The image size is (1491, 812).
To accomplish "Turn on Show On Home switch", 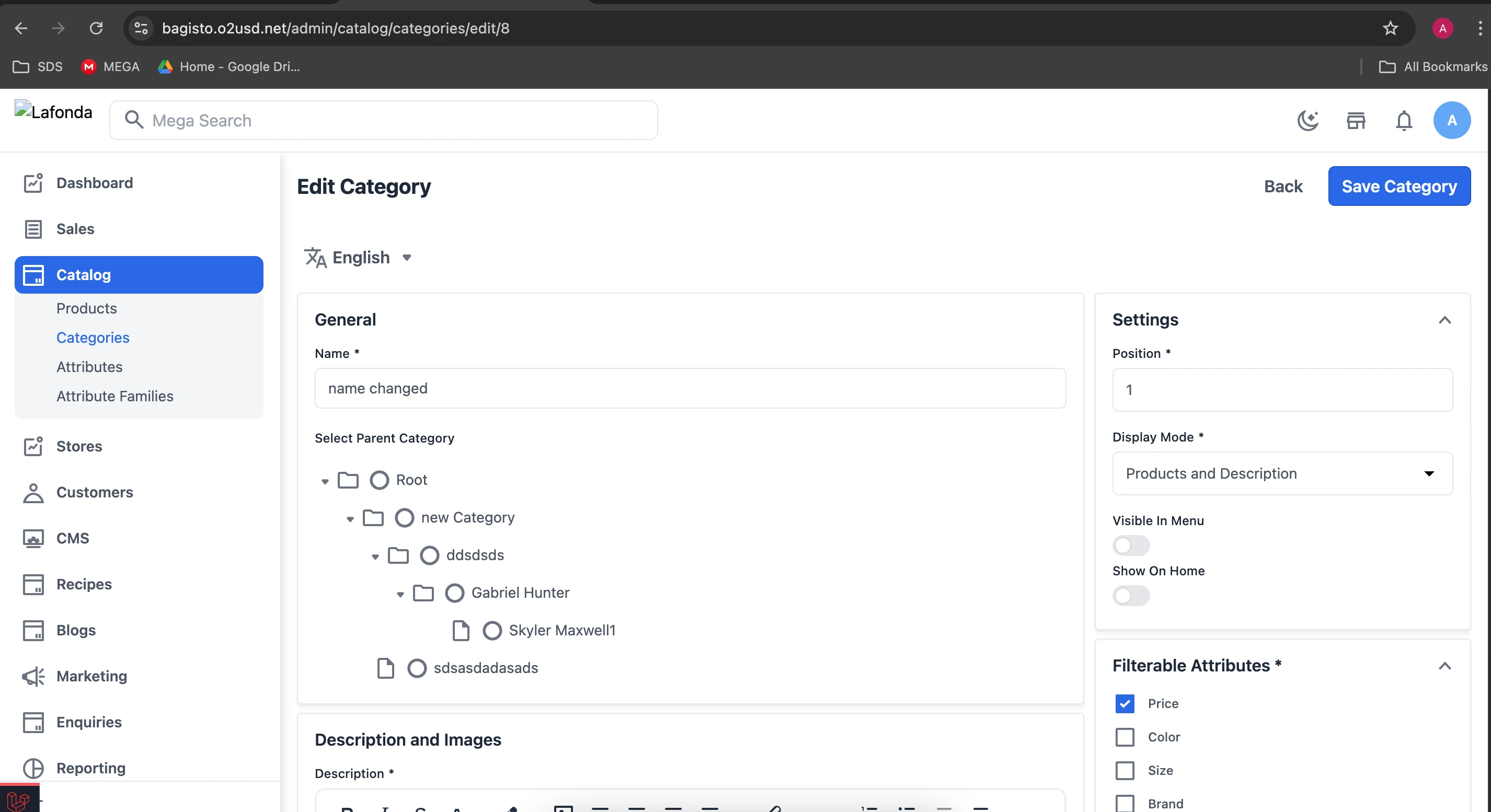I will click(x=1130, y=596).
